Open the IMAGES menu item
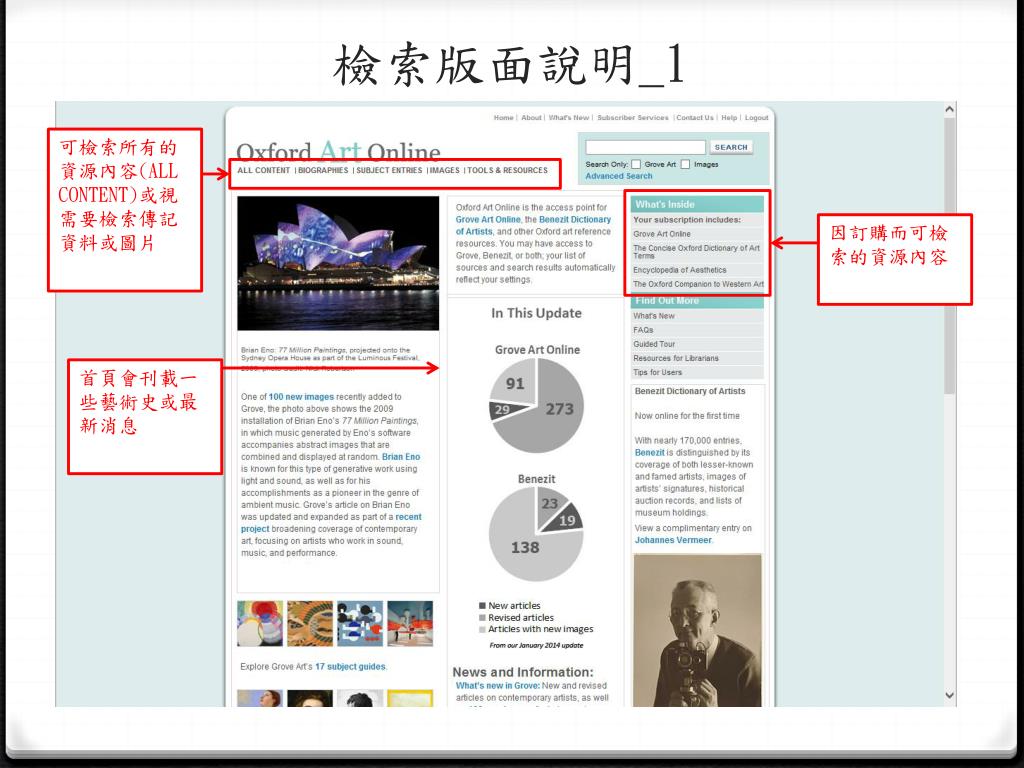Viewport: 1024px width, 768px height. click(x=444, y=170)
